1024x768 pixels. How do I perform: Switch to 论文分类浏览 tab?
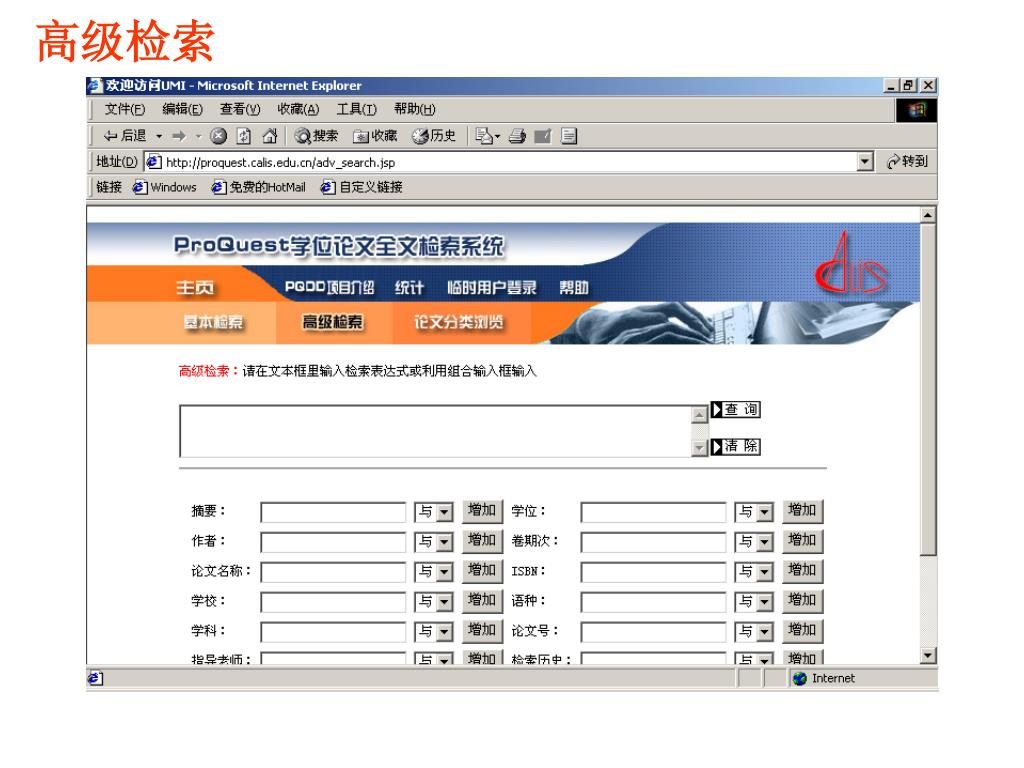pyautogui.click(x=459, y=322)
